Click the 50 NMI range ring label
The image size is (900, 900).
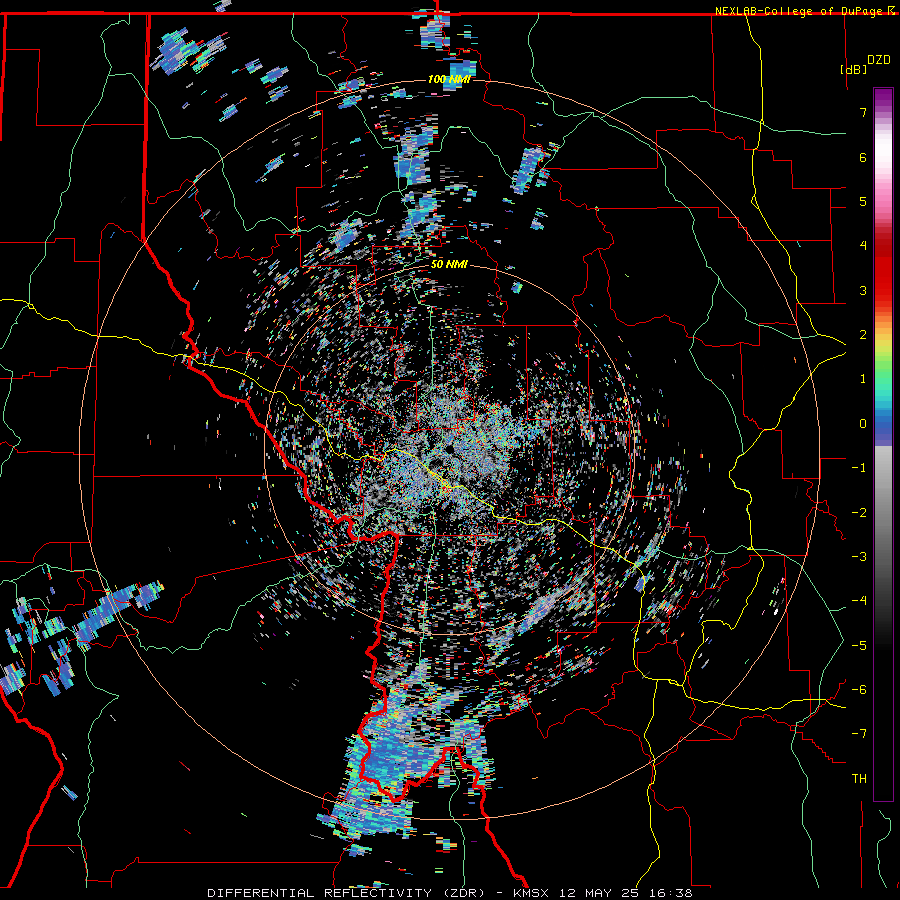click(449, 265)
